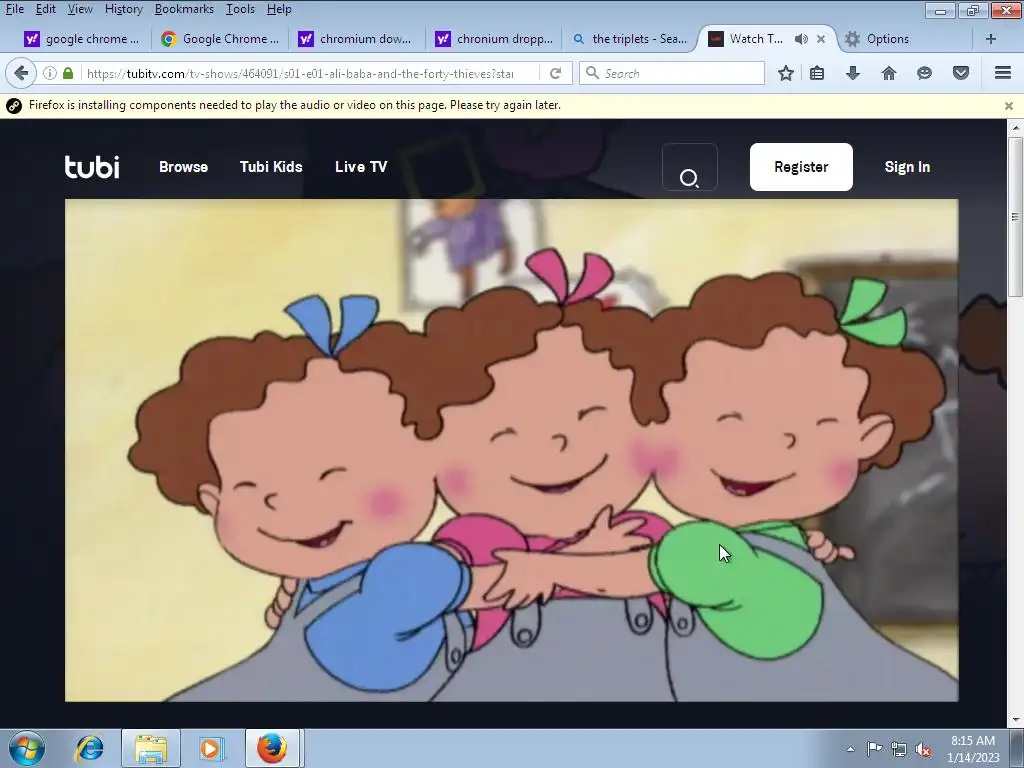Save page to Pocket

point(961,73)
